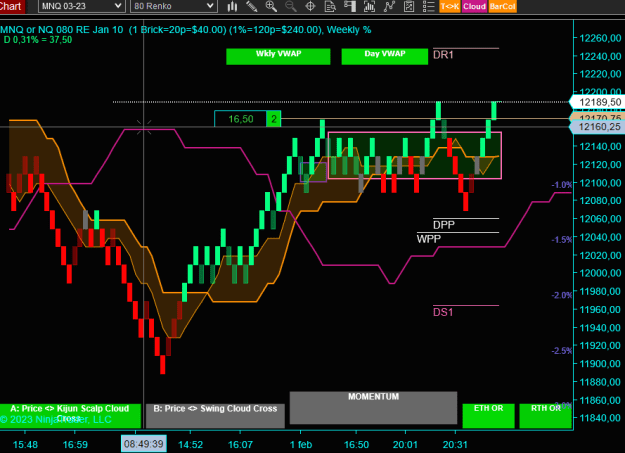
Task: Click the Wkly VWAP green button
Action: 278,56
